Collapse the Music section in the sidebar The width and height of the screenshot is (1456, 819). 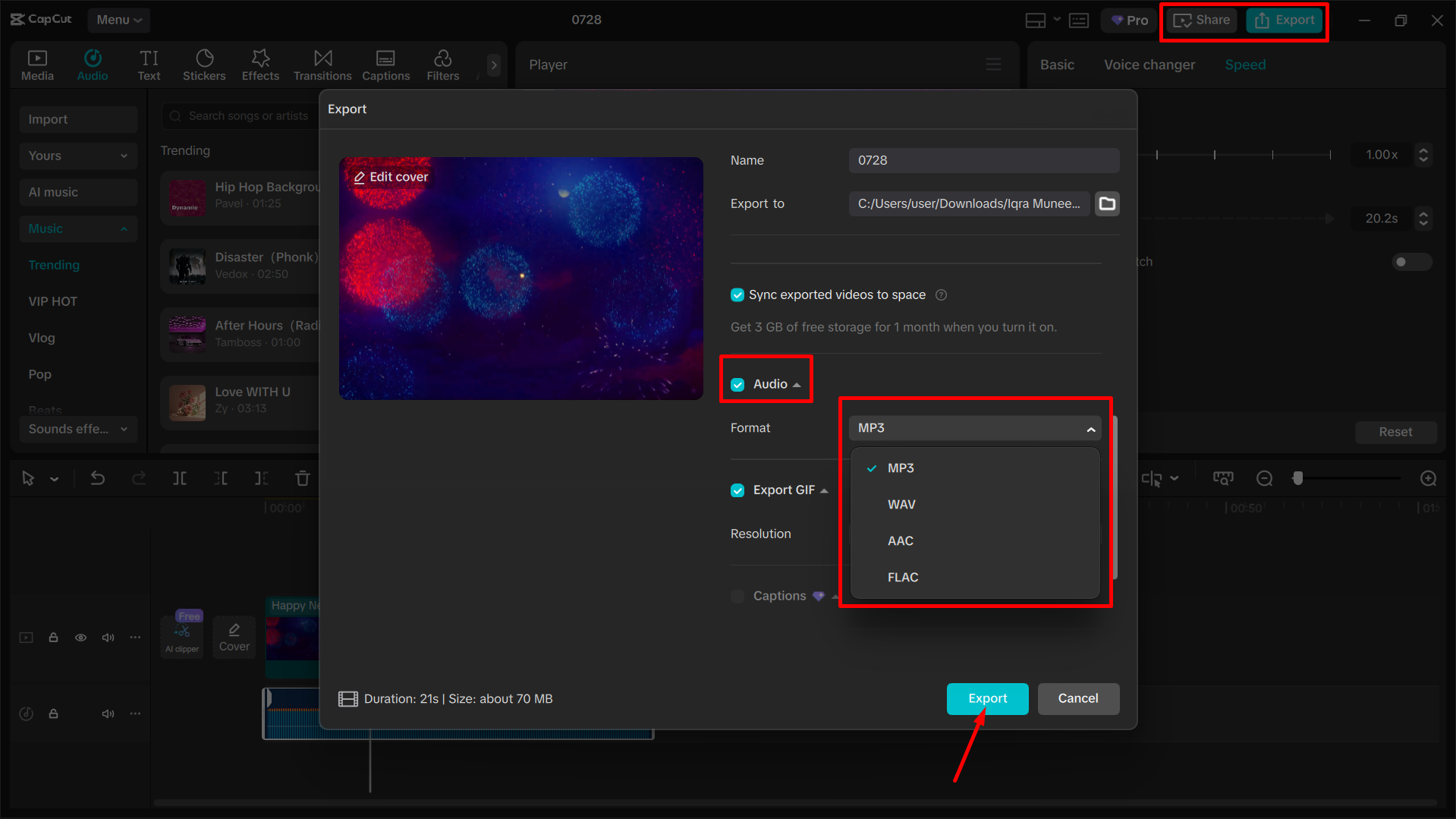124,228
